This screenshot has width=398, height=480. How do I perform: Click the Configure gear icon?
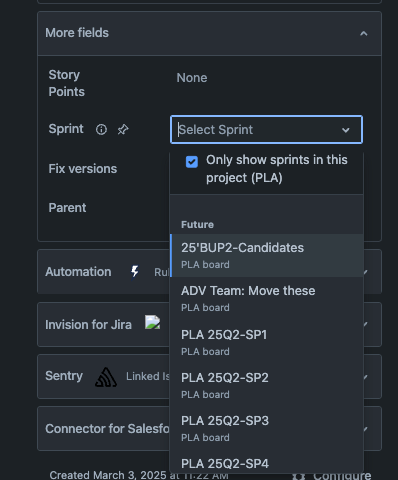[298, 476]
